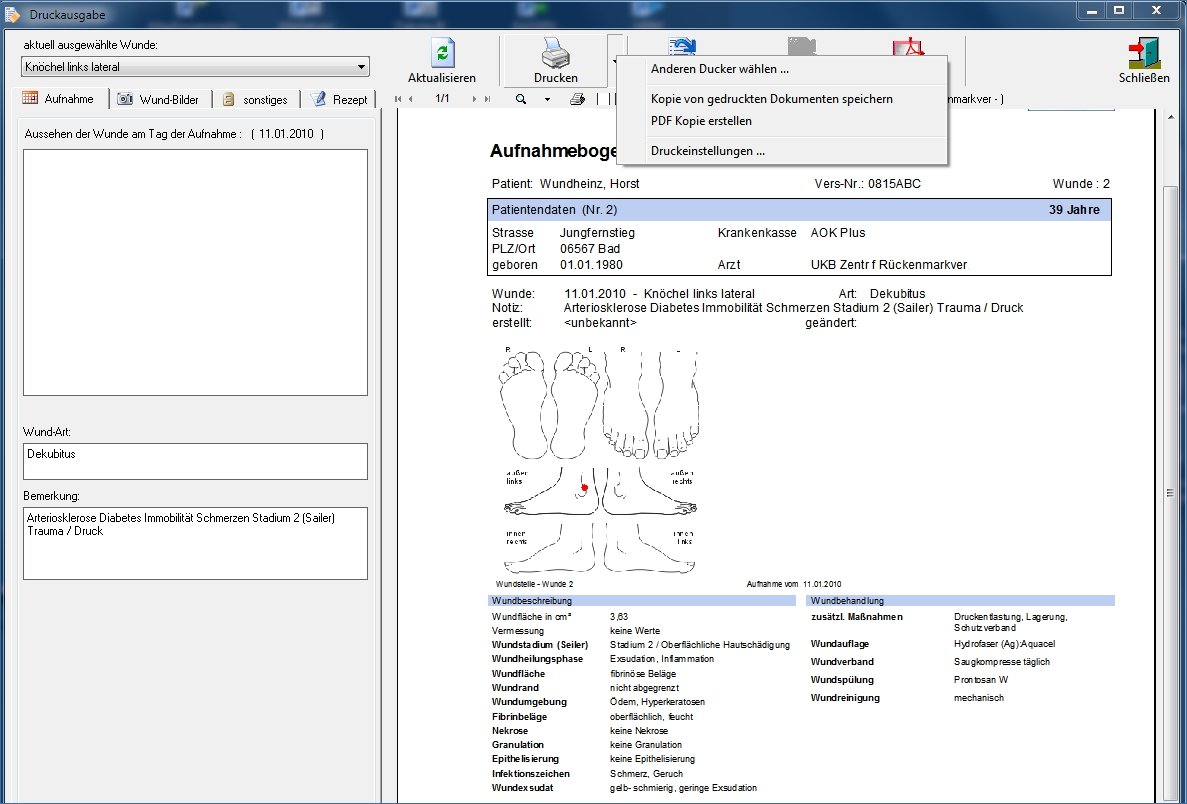The height and width of the screenshot is (804, 1187).
Task: Expand the Drucken split-button arrow
Action: pos(613,61)
